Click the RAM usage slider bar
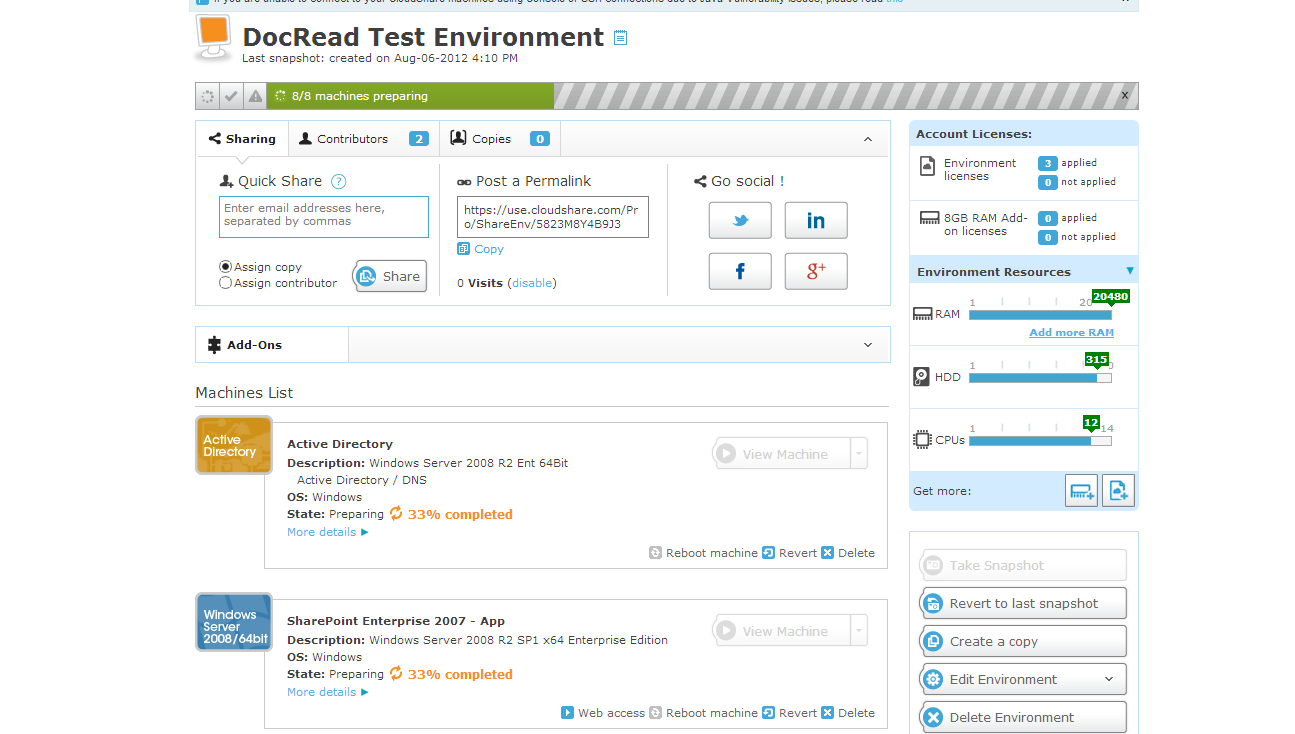Viewport: 1295px width, 734px height. (x=1039, y=315)
